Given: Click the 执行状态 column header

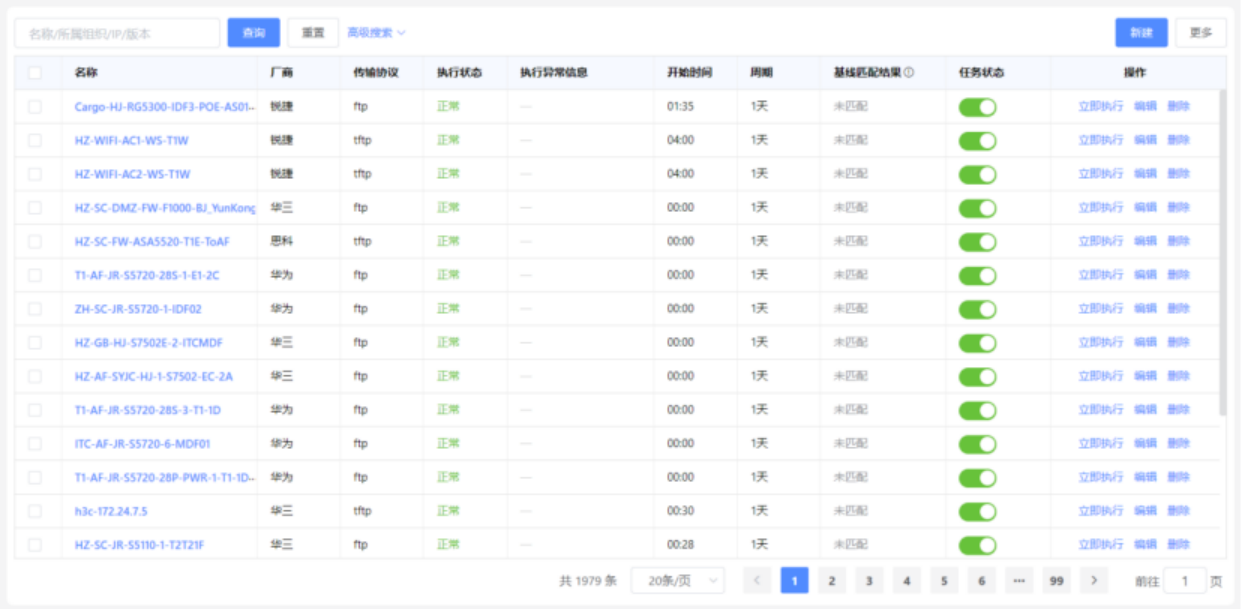Looking at the screenshot, I should (x=459, y=73).
